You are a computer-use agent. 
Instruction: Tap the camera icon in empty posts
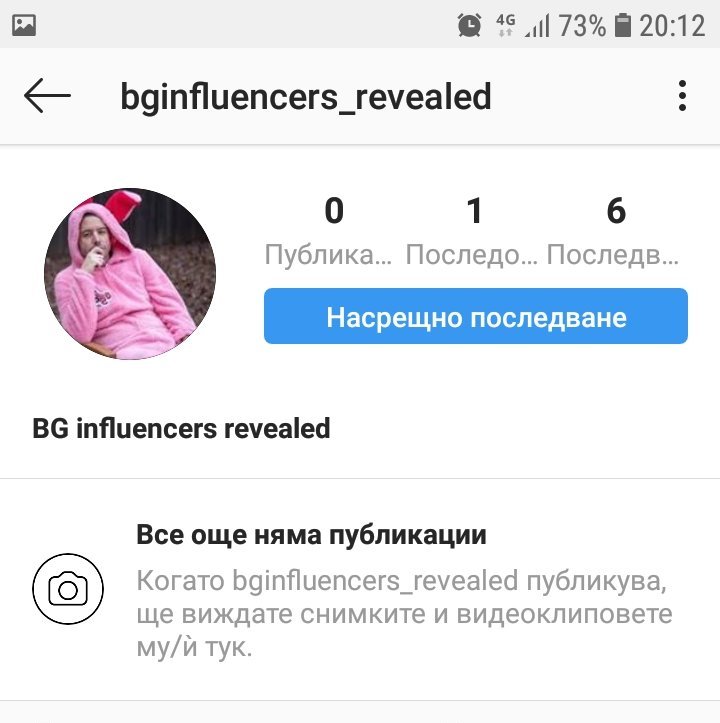point(68,589)
